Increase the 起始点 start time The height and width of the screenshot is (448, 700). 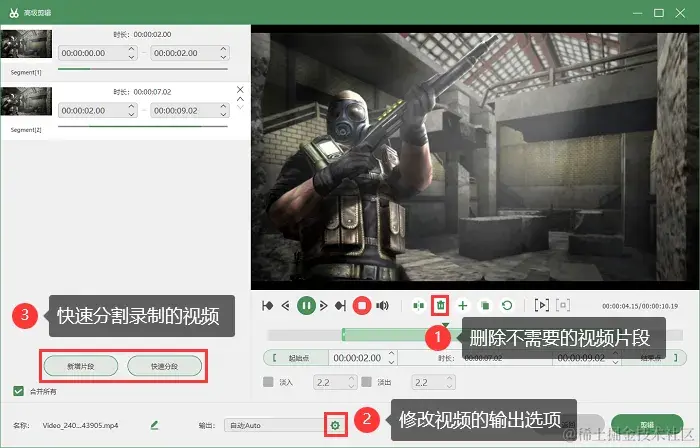[x=392, y=354]
